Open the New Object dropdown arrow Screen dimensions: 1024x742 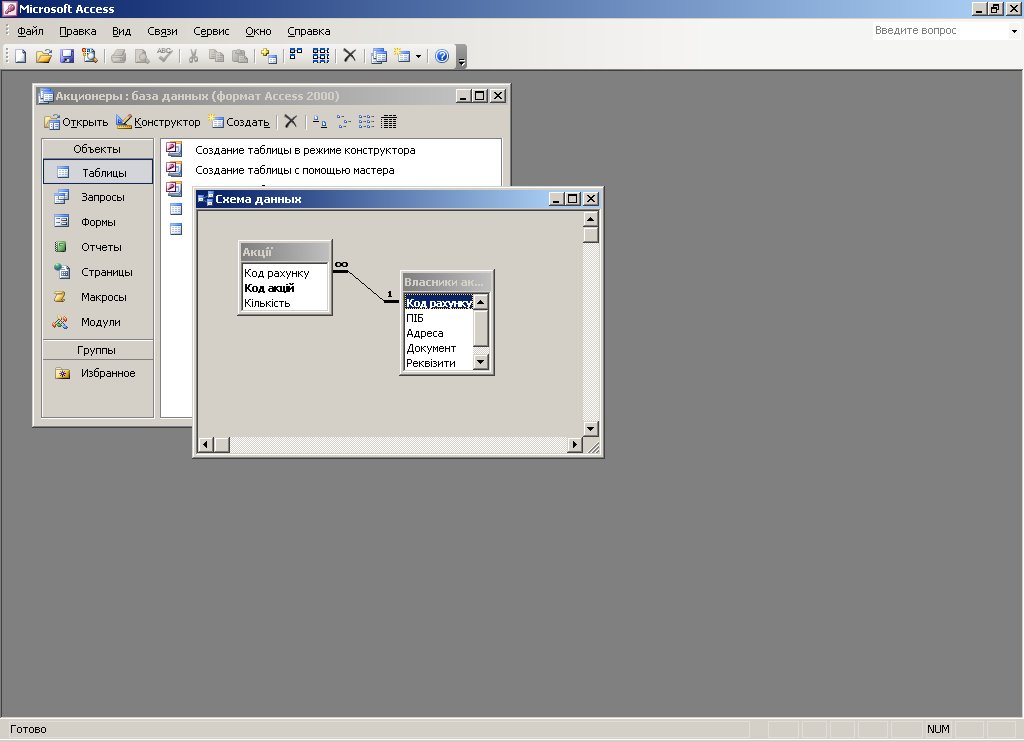click(418, 57)
